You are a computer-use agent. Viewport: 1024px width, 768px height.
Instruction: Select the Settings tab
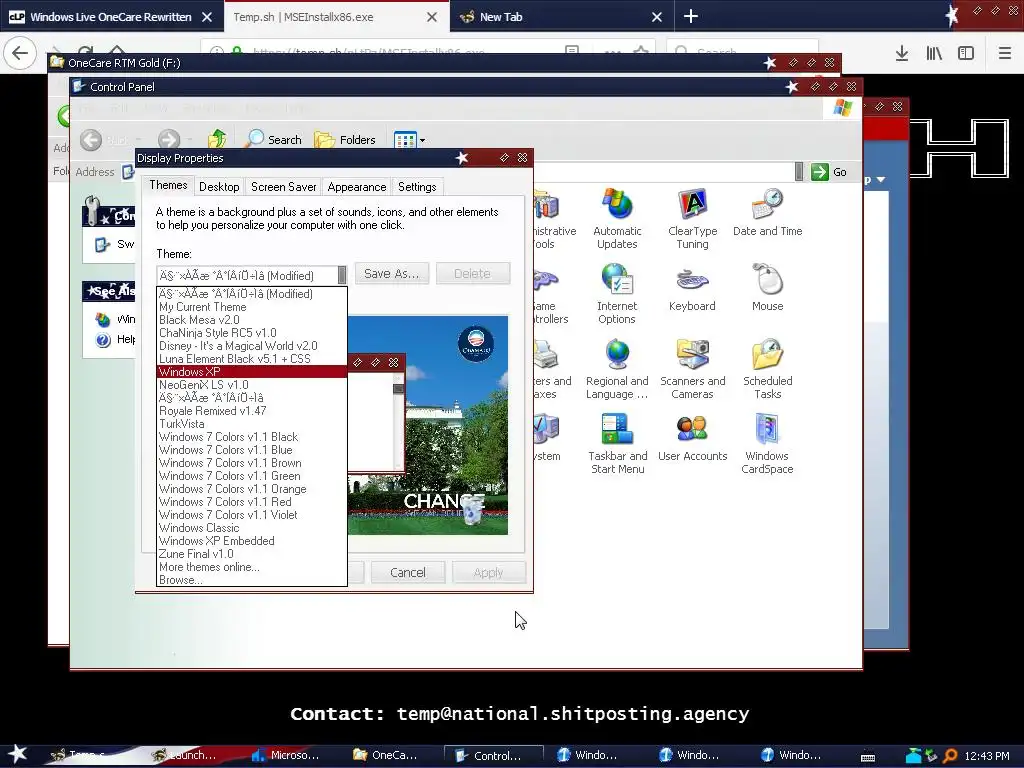coord(417,187)
